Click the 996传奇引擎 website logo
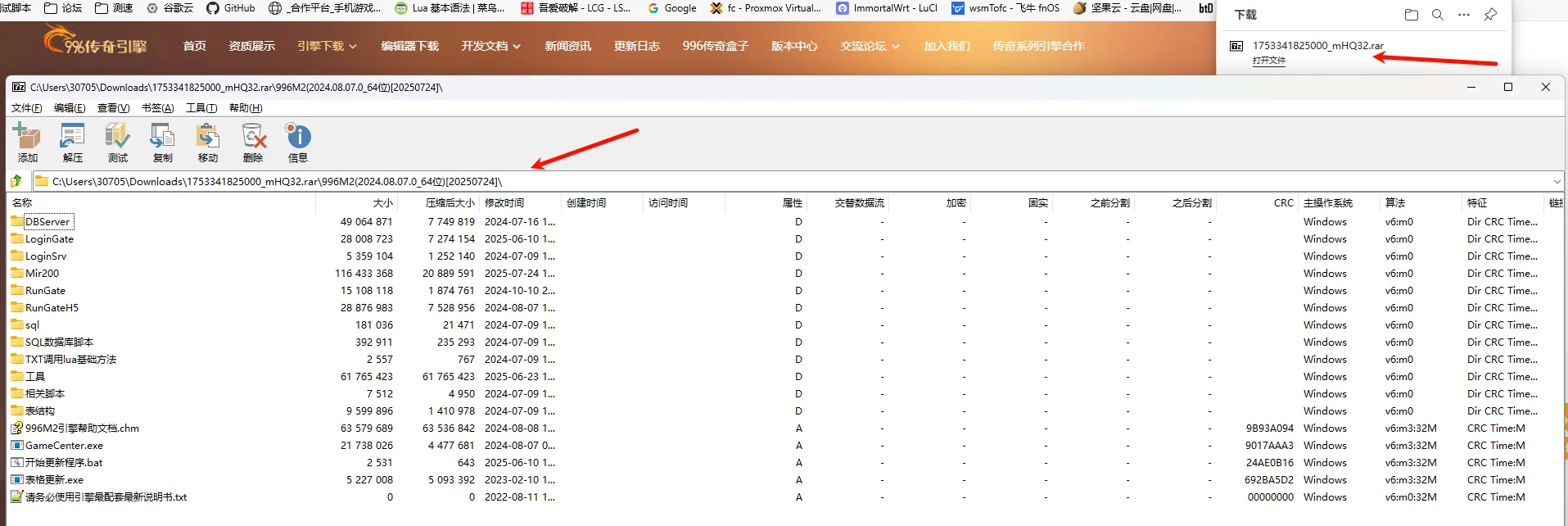 [95, 41]
